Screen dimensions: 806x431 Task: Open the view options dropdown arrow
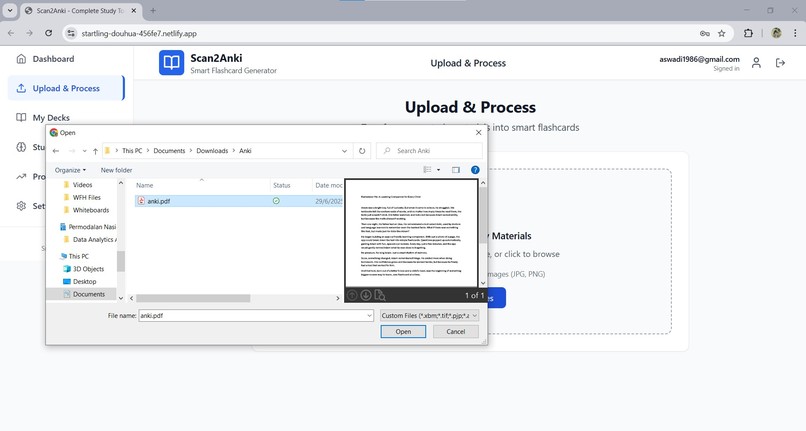tap(438, 170)
